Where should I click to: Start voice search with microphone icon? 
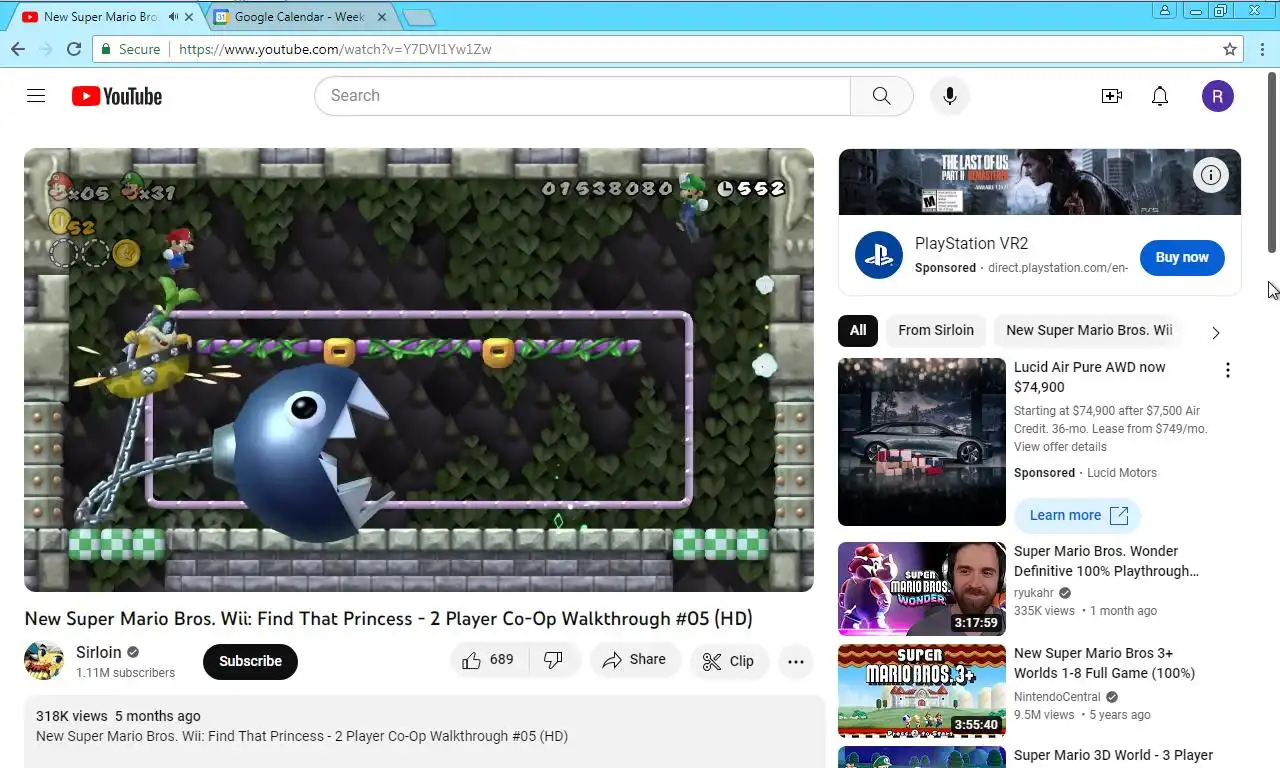950,96
